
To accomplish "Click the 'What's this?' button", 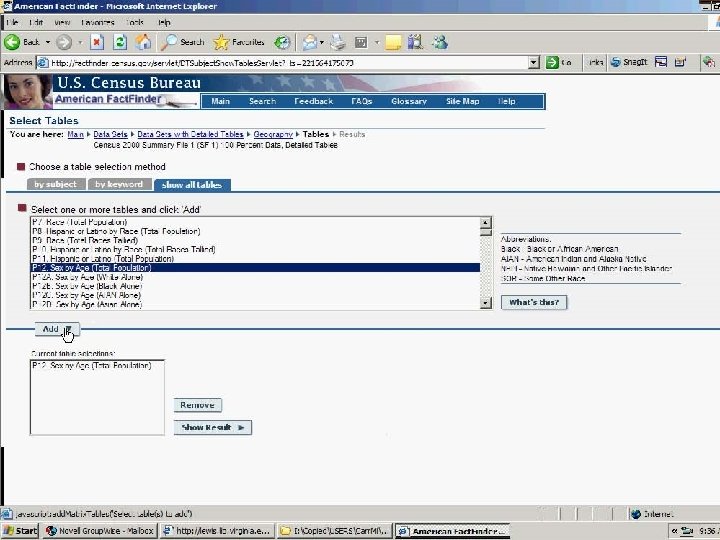I will pyautogui.click(x=534, y=302).
